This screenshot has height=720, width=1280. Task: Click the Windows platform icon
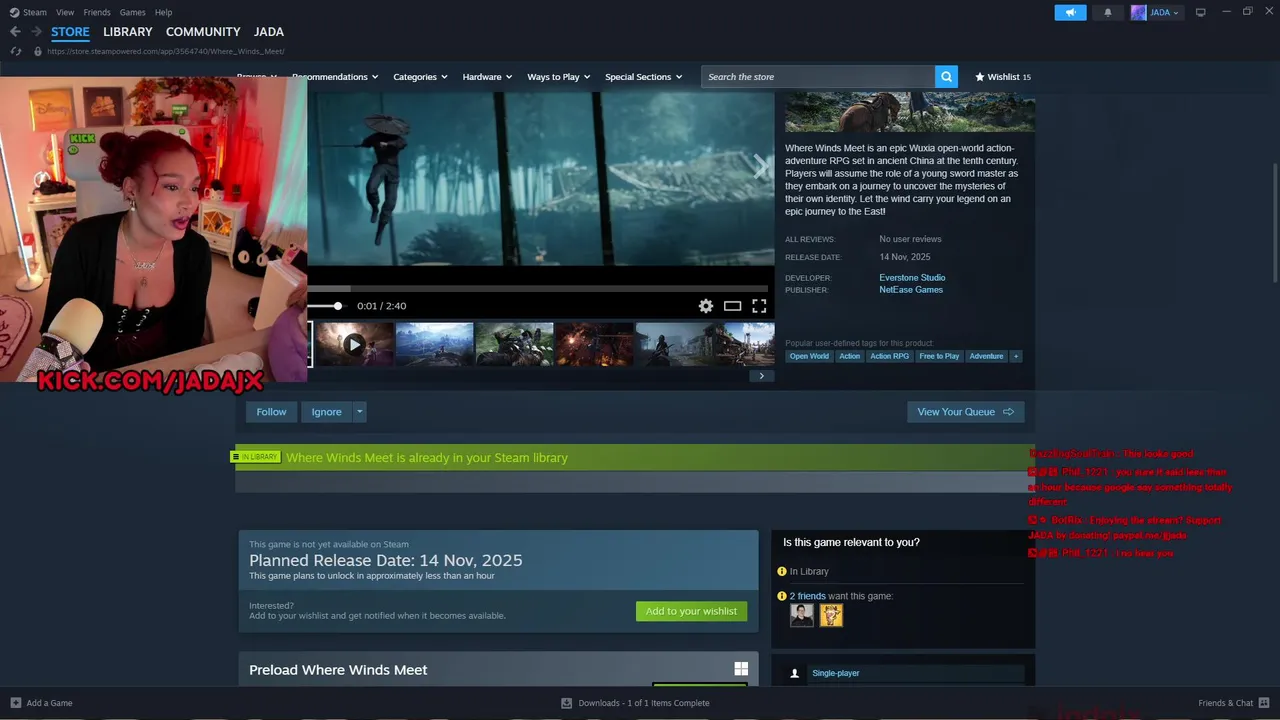click(741, 669)
